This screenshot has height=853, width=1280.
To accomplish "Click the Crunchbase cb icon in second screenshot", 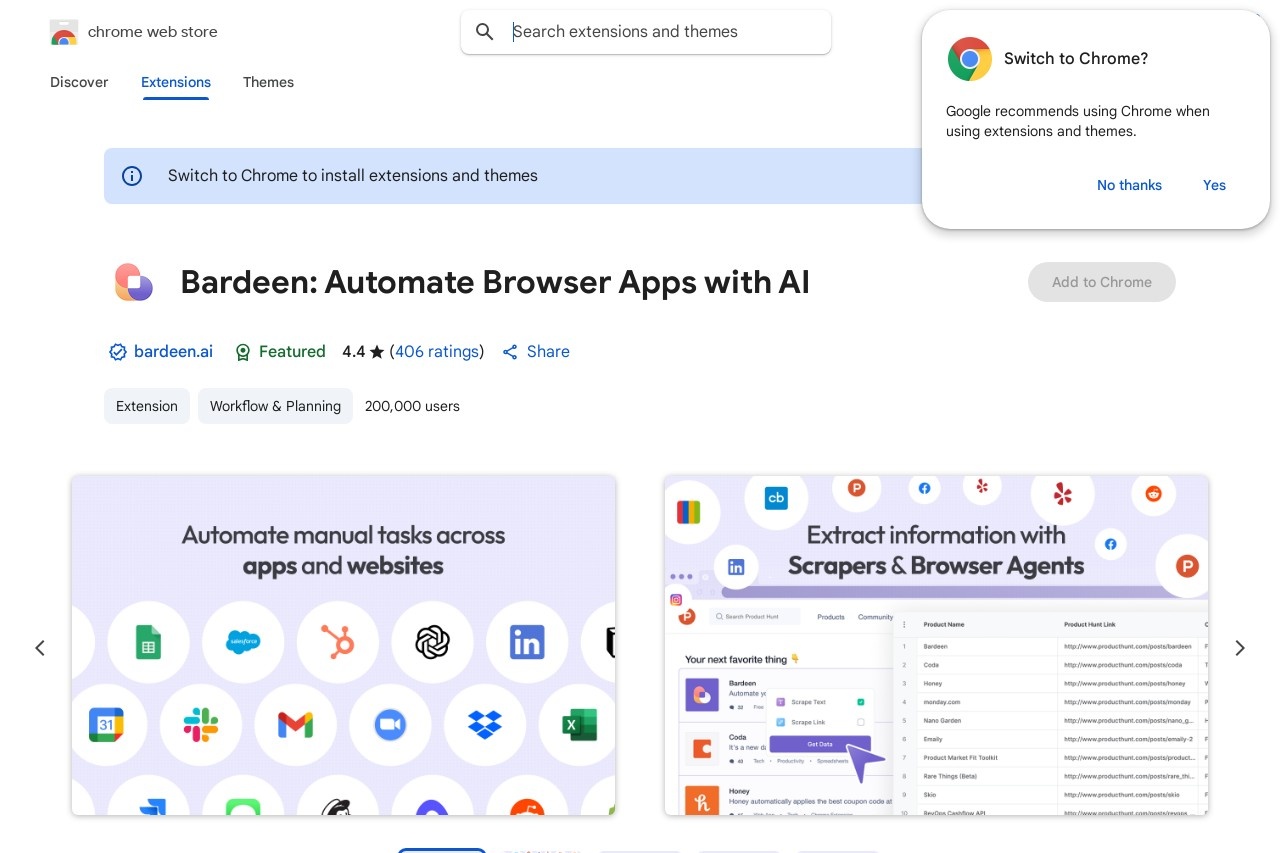I will (x=776, y=498).
